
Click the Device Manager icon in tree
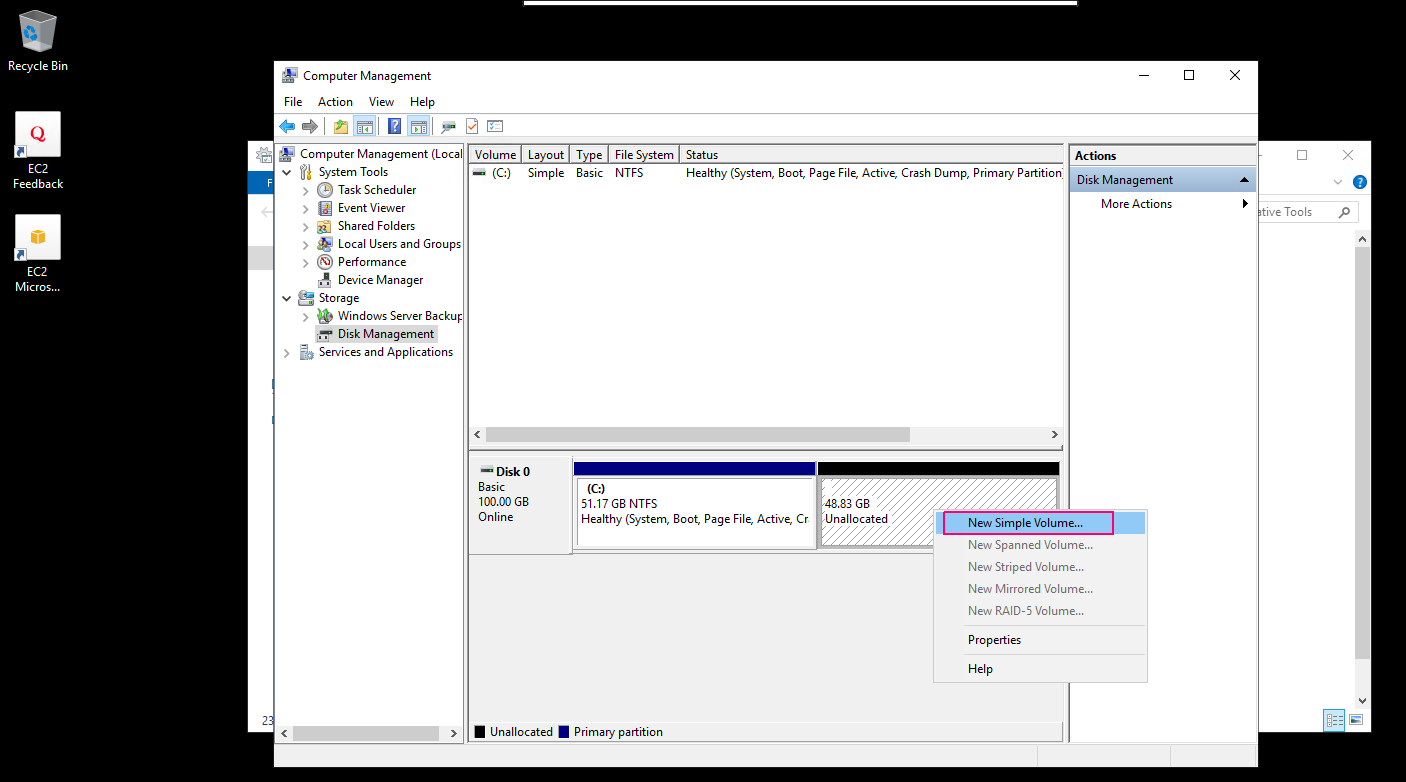pos(325,280)
